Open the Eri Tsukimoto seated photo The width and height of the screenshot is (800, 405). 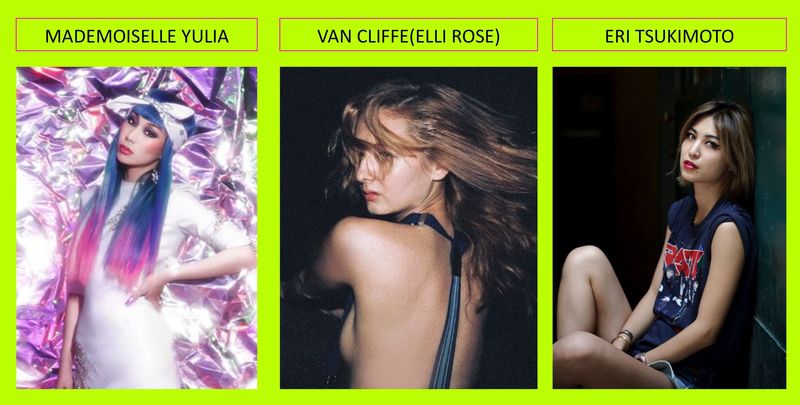669,228
